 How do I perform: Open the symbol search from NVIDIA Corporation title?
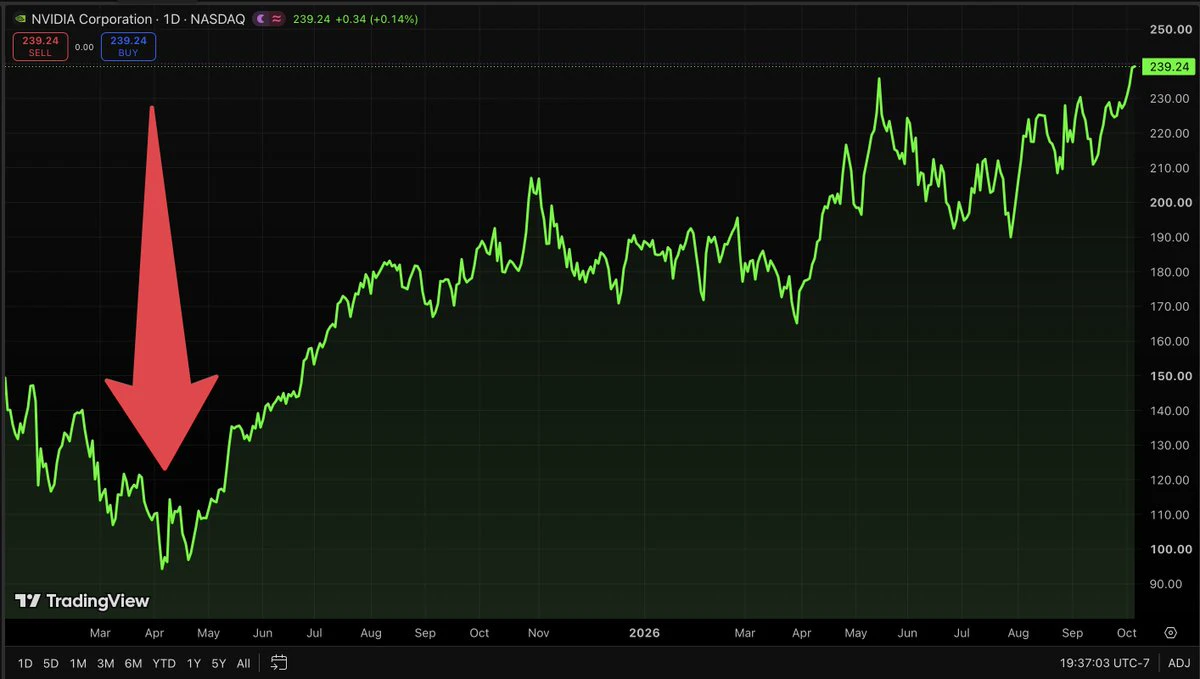[x=92, y=19]
